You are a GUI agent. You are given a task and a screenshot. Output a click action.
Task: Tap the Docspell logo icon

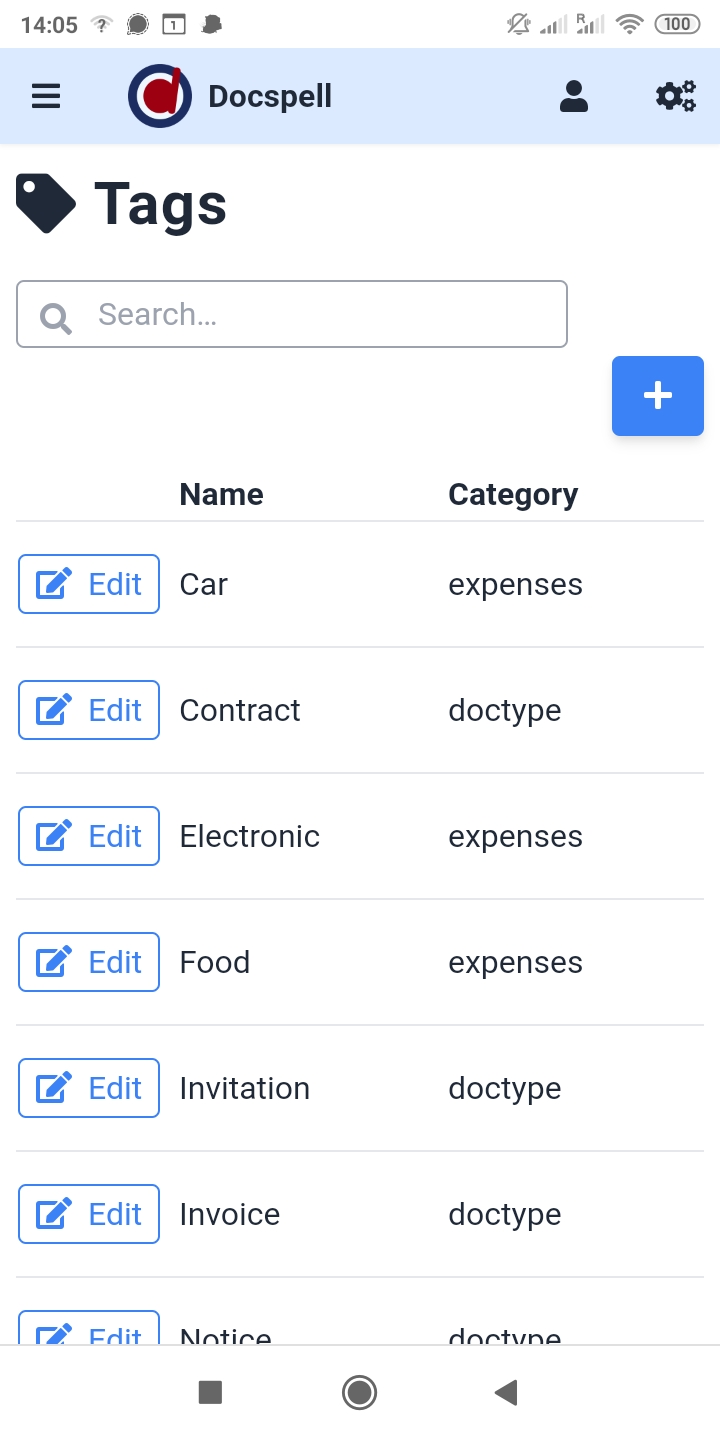tap(160, 97)
